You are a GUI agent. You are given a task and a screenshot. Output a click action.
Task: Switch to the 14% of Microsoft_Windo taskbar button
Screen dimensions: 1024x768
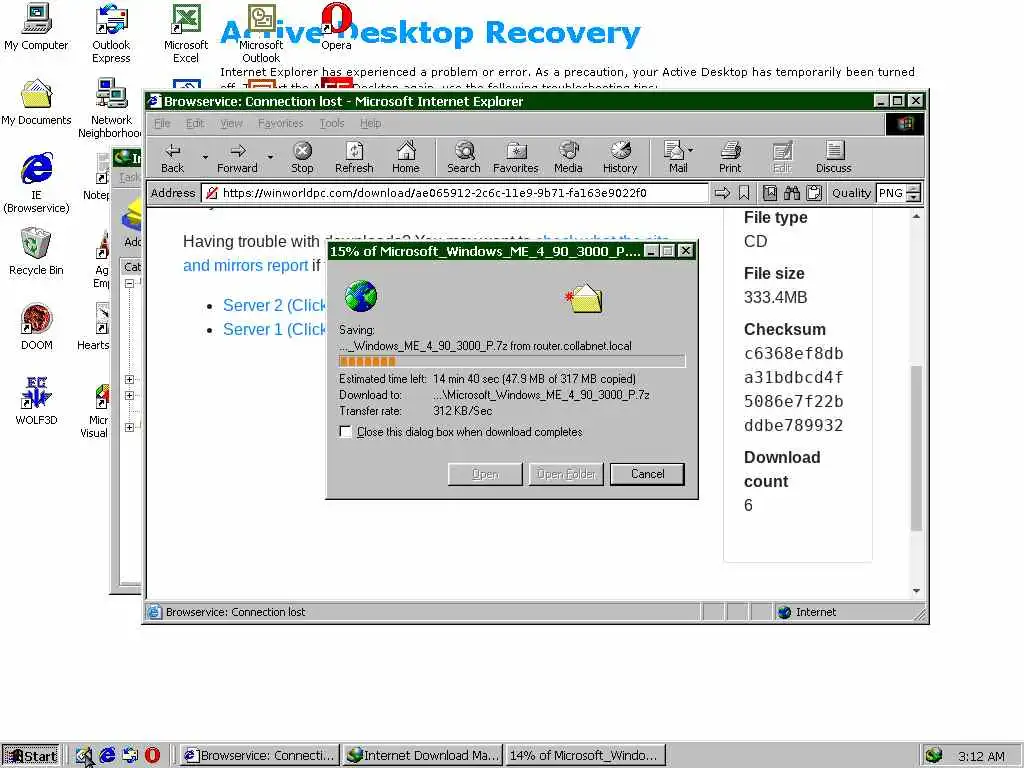click(586, 756)
